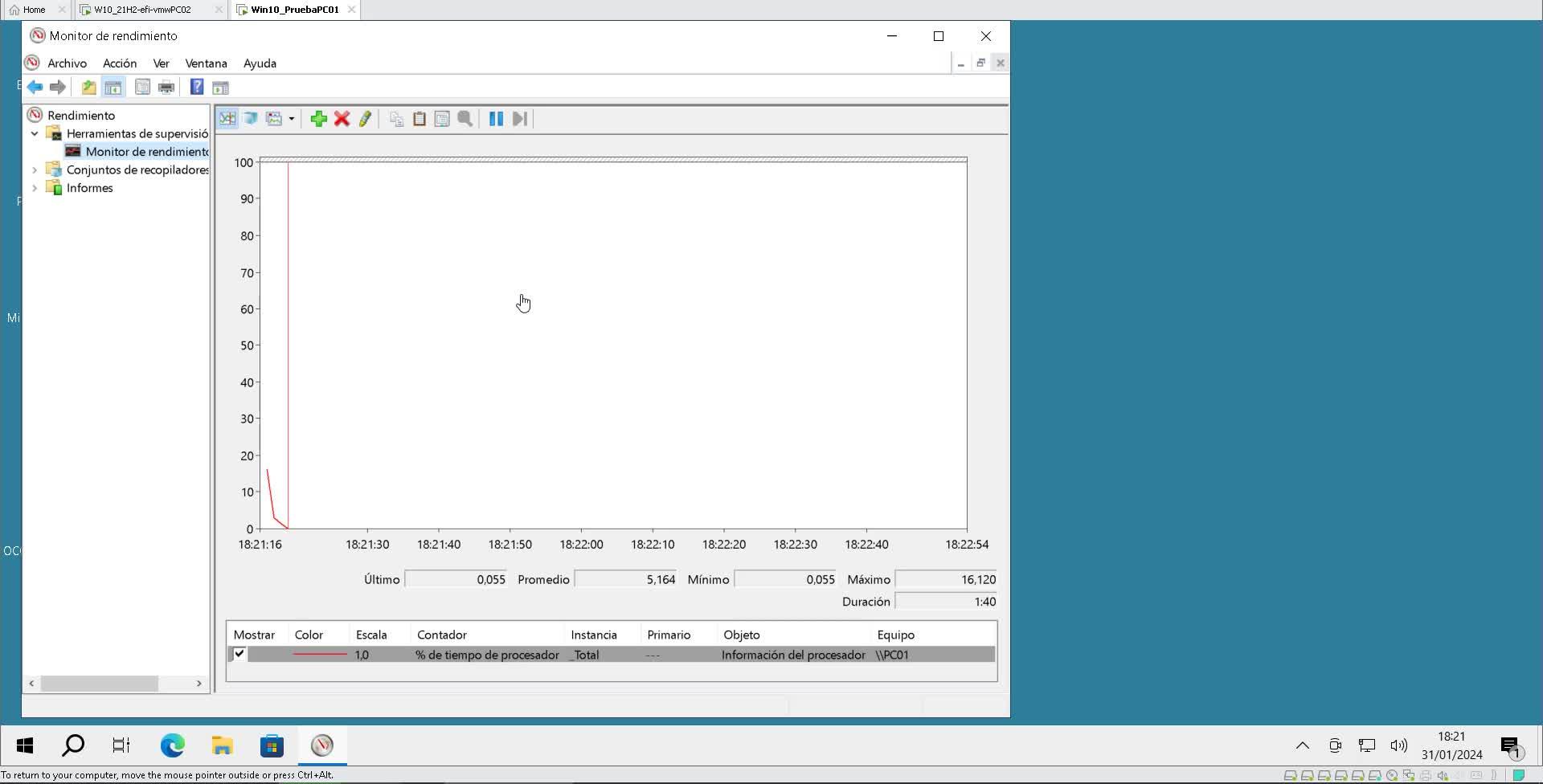Image resolution: width=1543 pixels, height=784 pixels.
Task: Launch Microsoft Edge from the taskbar
Action: click(172, 746)
